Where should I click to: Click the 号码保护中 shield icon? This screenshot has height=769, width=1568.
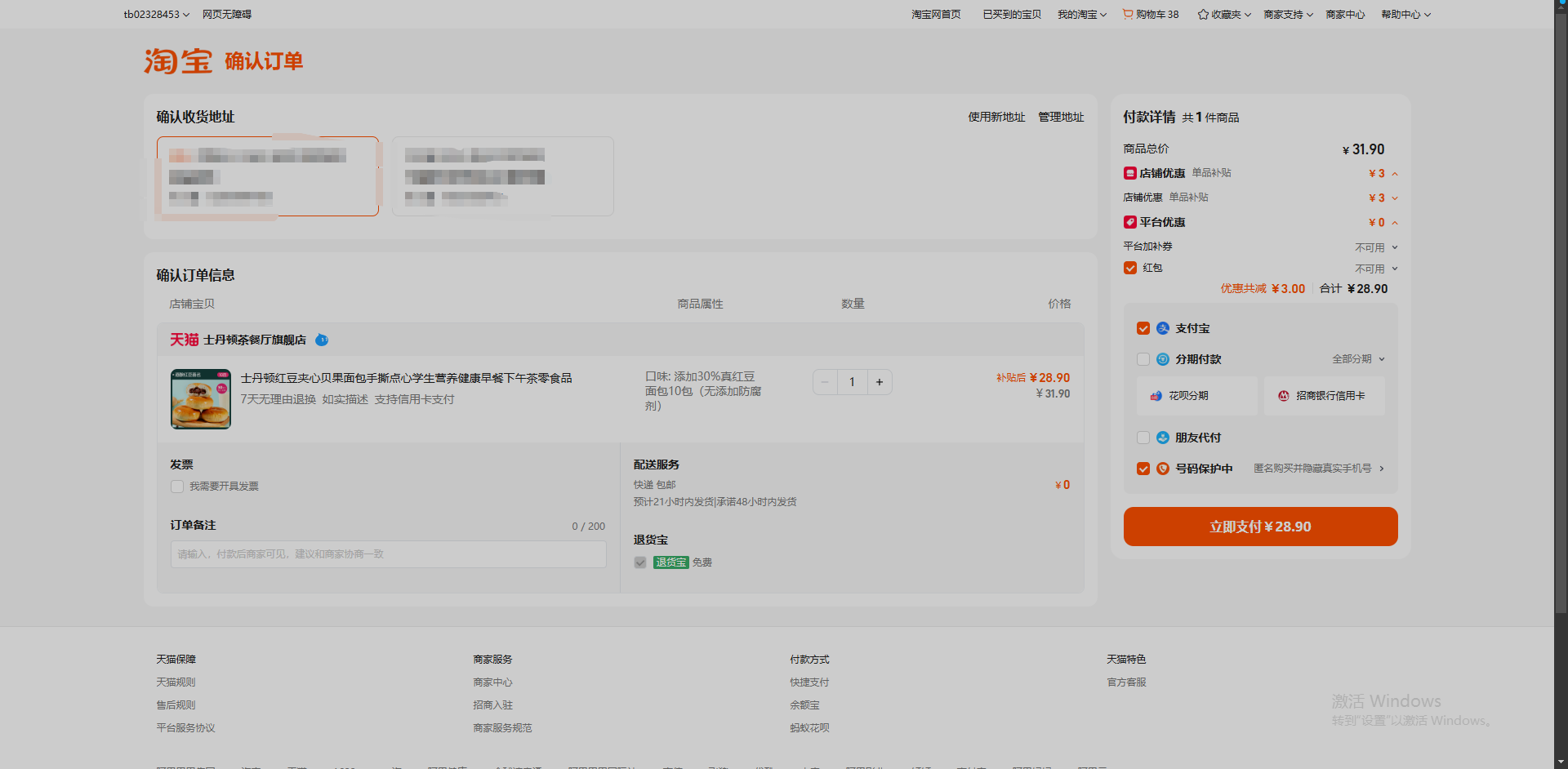pos(1163,469)
